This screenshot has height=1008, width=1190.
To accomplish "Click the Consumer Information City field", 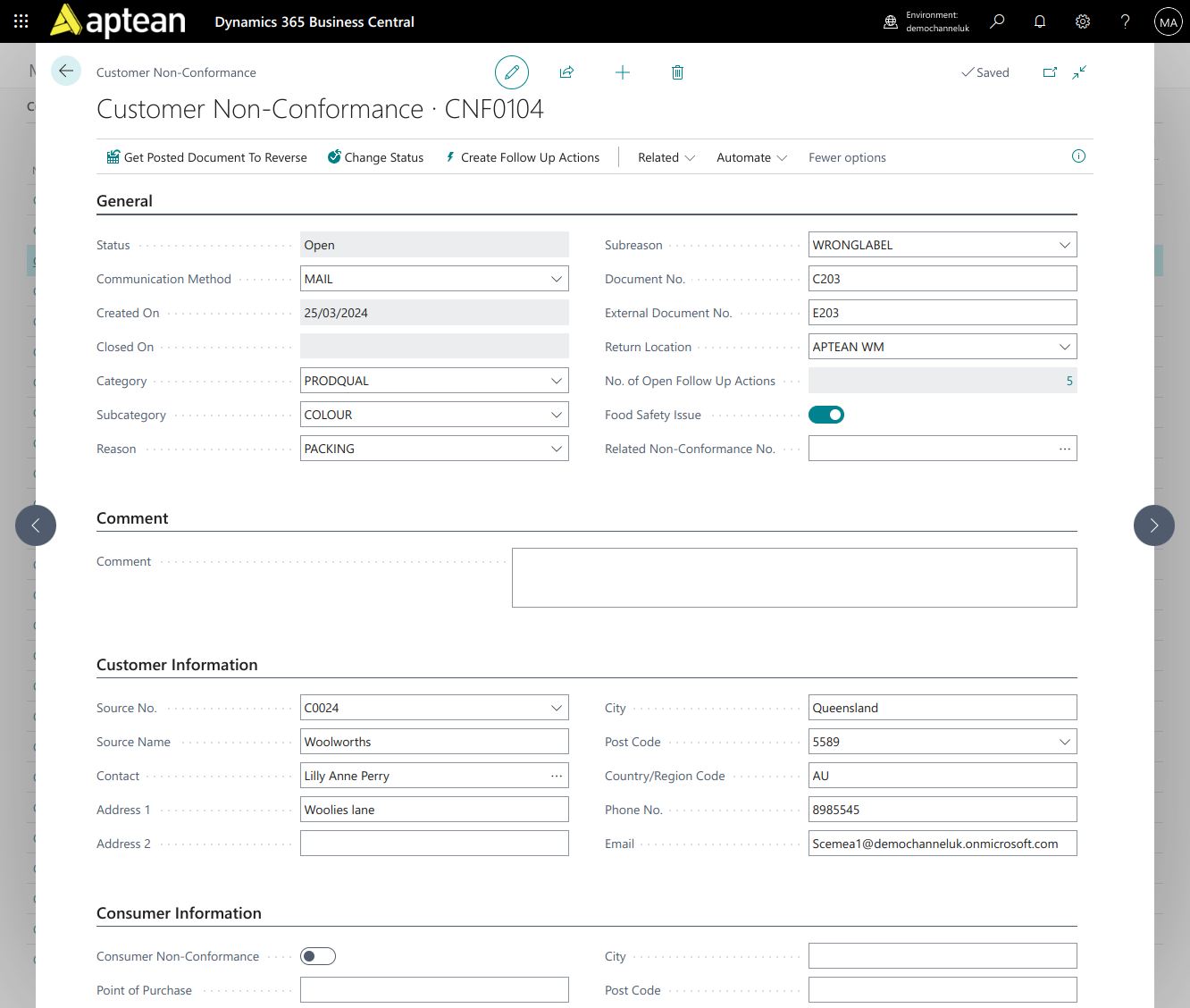I will point(943,956).
